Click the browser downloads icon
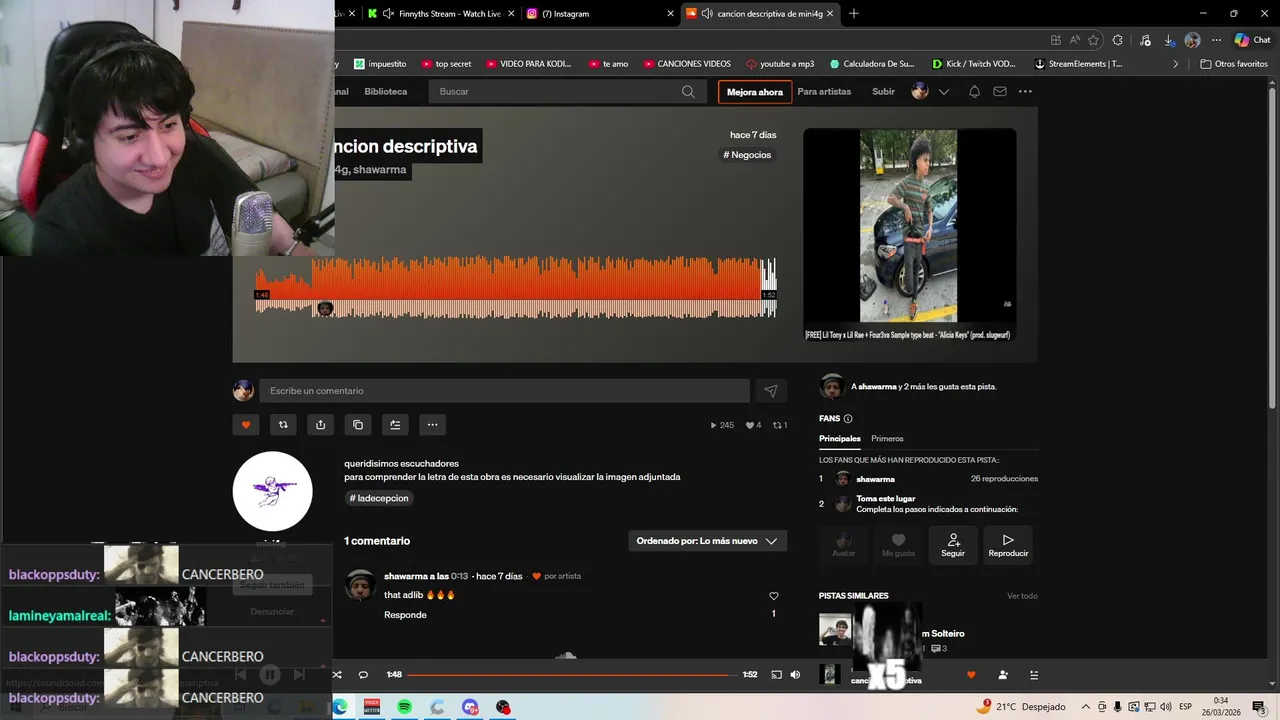Image resolution: width=1280 pixels, height=720 pixels. coord(1169,40)
